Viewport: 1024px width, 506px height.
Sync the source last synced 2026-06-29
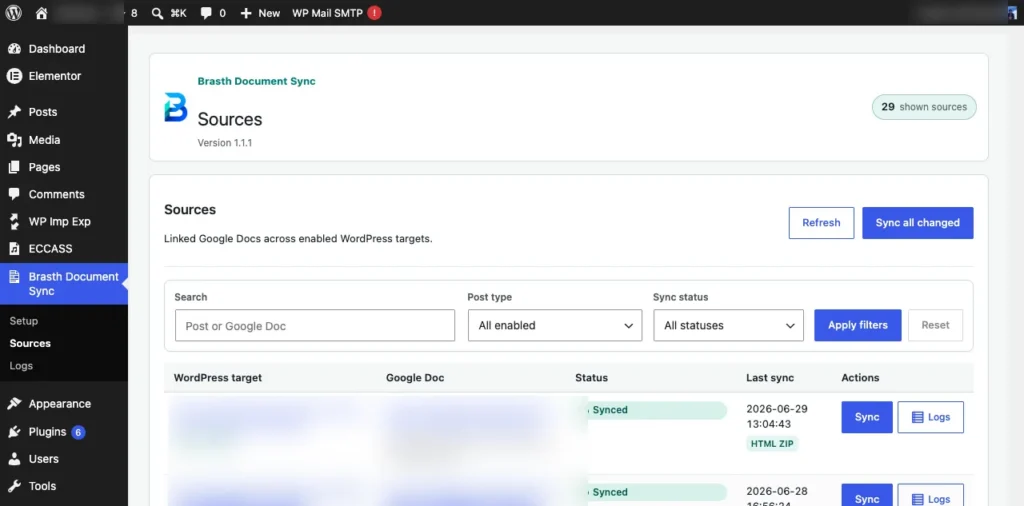[x=867, y=417]
